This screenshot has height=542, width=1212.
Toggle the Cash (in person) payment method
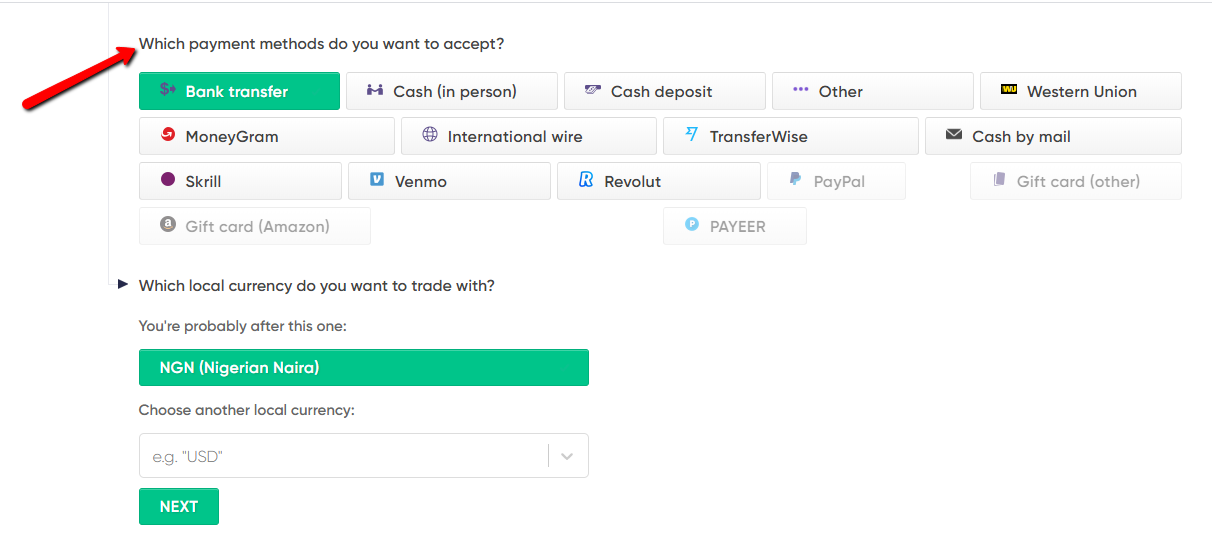click(452, 91)
